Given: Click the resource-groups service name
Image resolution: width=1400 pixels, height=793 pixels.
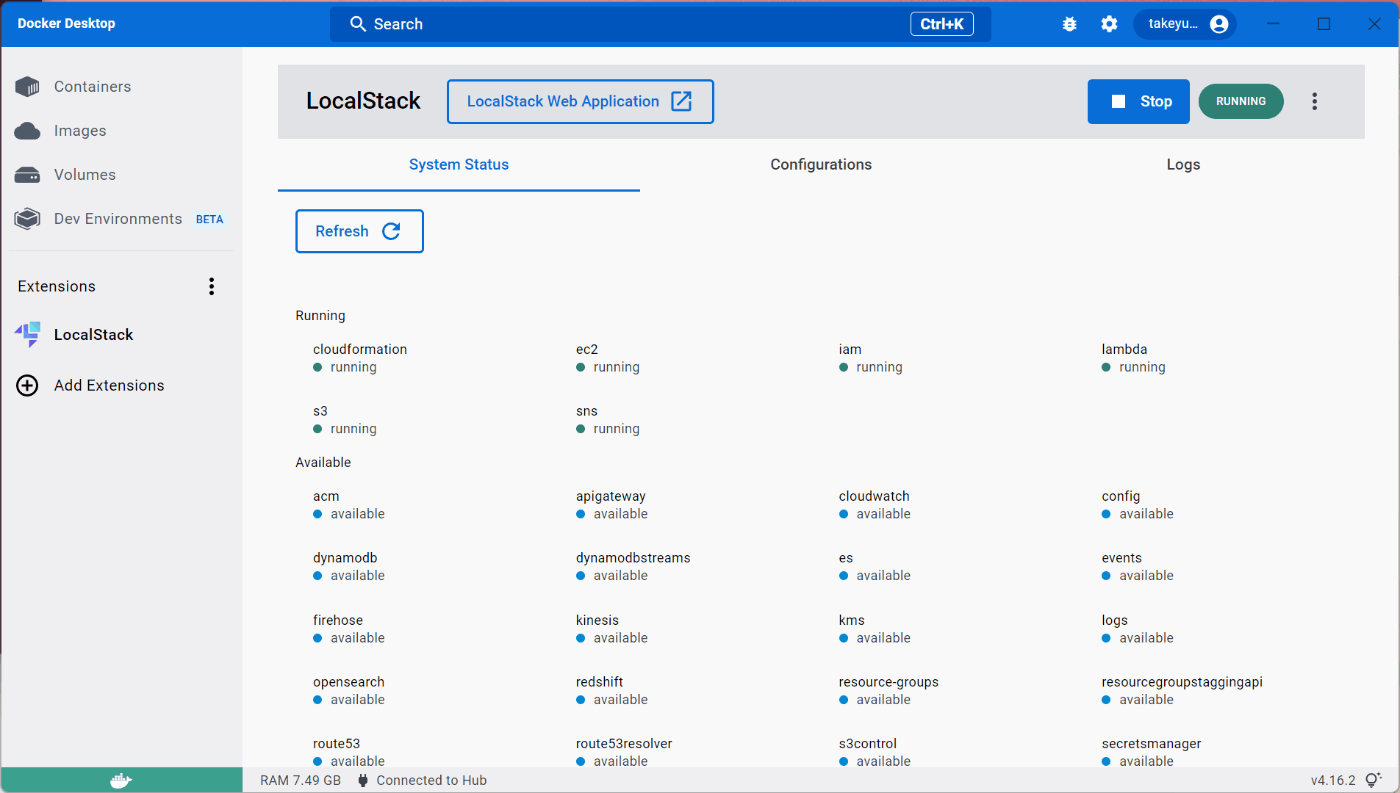Looking at the screenshot, I should pos(889,683).
